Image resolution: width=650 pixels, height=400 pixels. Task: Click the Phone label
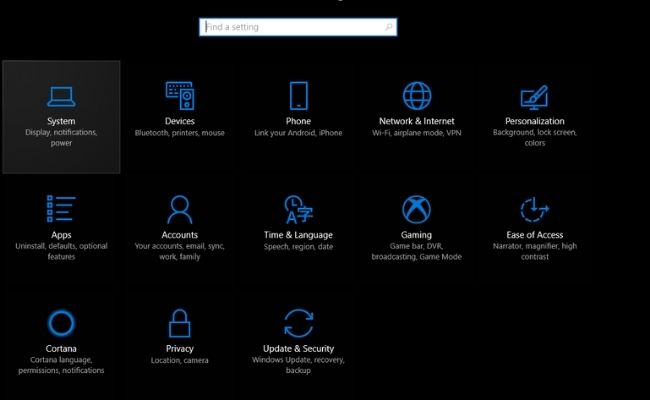(x=298, y=121)
